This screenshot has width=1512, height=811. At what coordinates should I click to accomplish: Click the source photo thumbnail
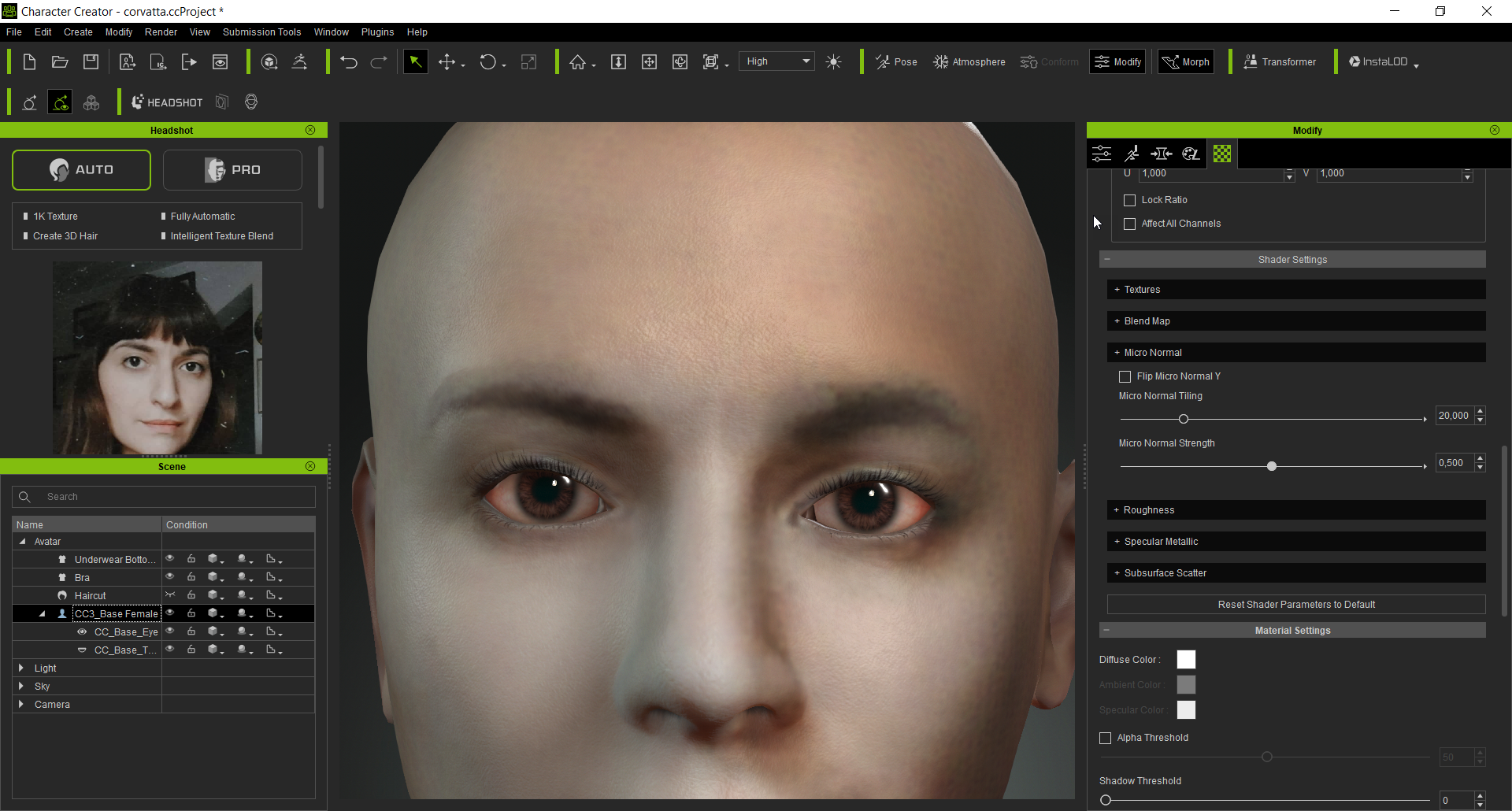point(157,357)
